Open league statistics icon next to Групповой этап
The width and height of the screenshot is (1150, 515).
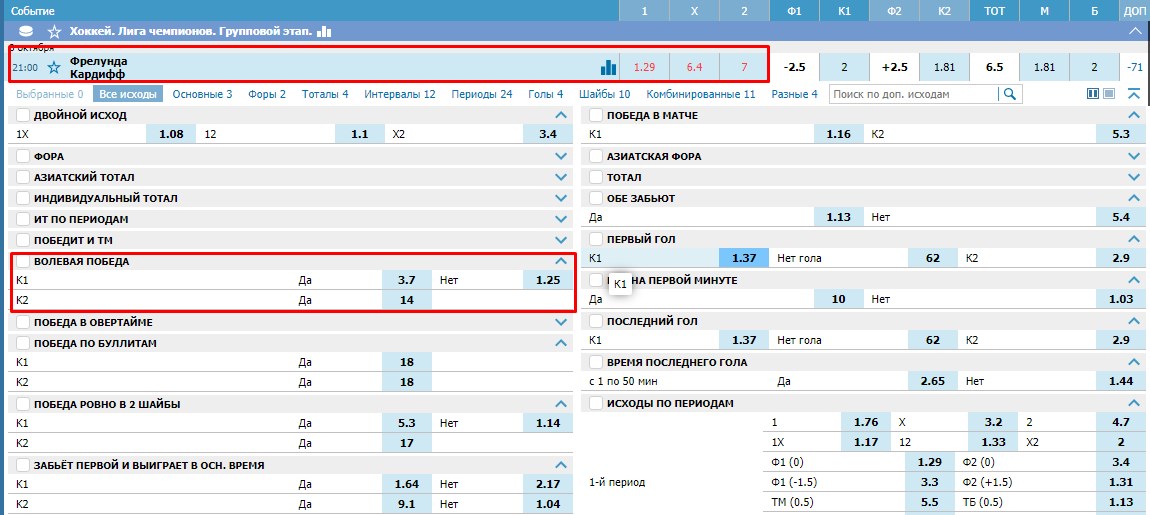click(324, 32)
